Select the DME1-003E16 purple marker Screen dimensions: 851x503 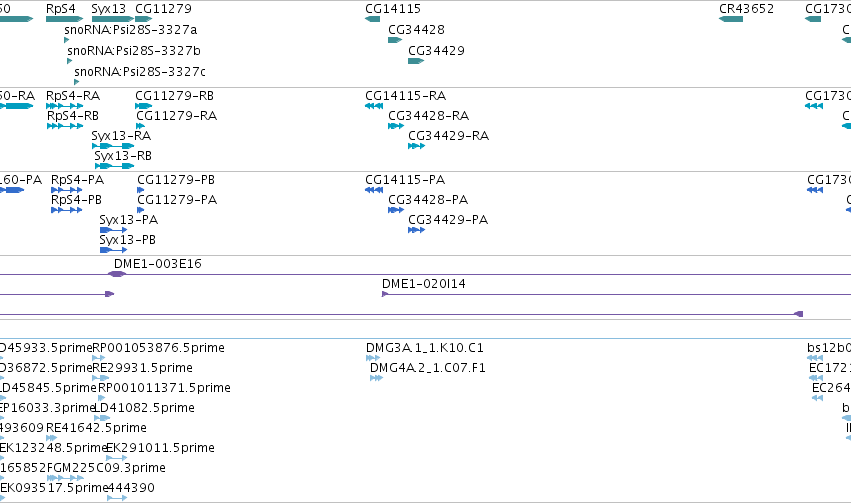coord(117,274)
